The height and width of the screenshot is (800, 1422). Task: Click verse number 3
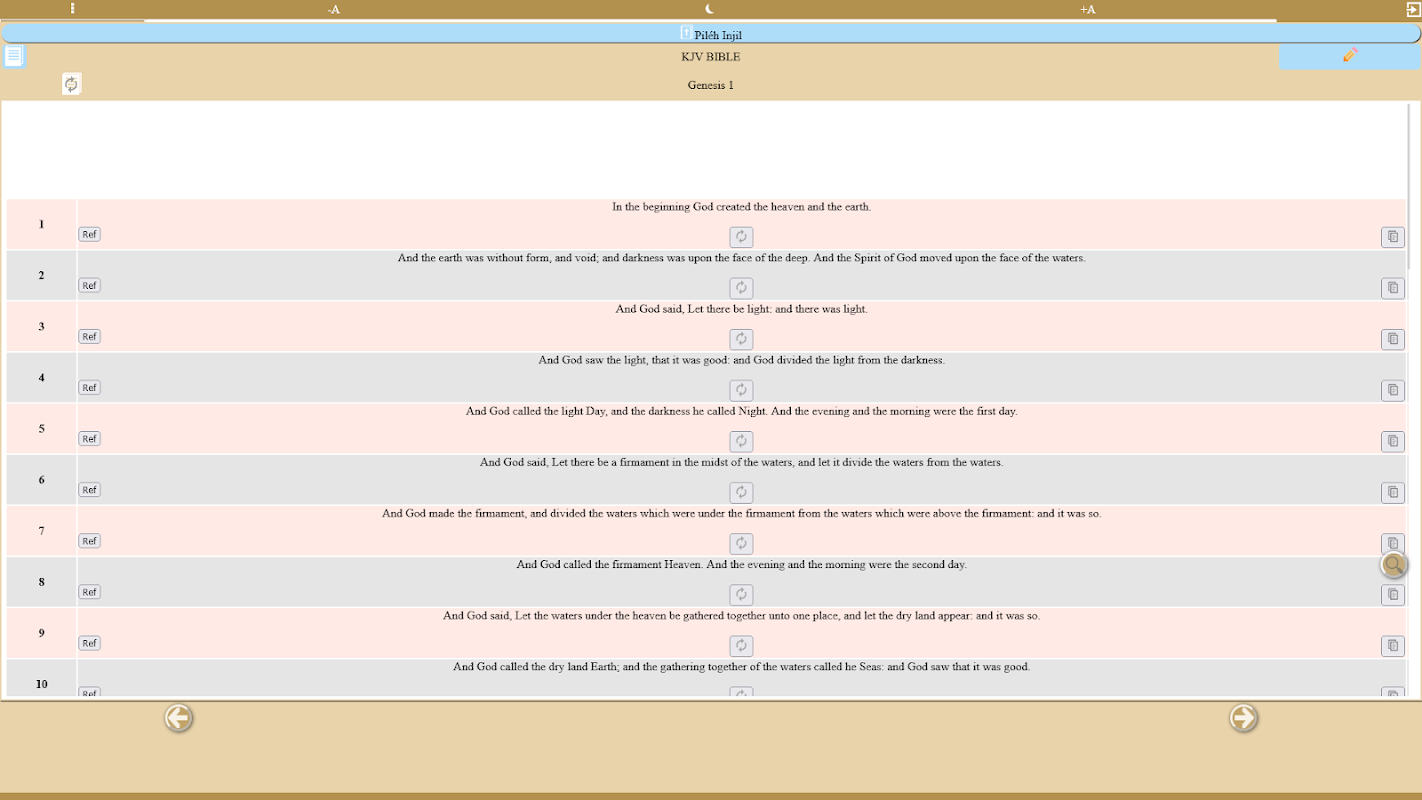click(x=41, y=326)
